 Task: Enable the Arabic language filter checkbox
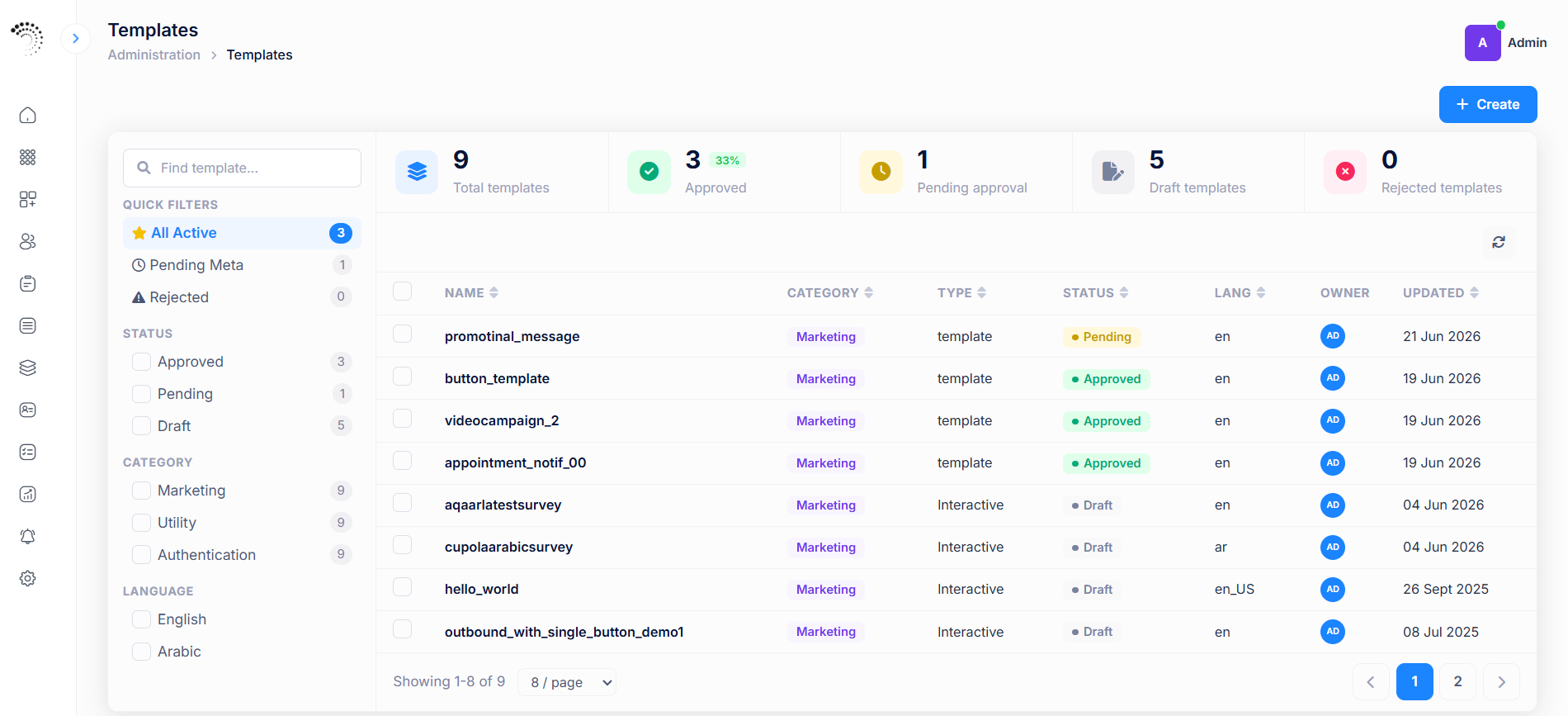[141, 652]
